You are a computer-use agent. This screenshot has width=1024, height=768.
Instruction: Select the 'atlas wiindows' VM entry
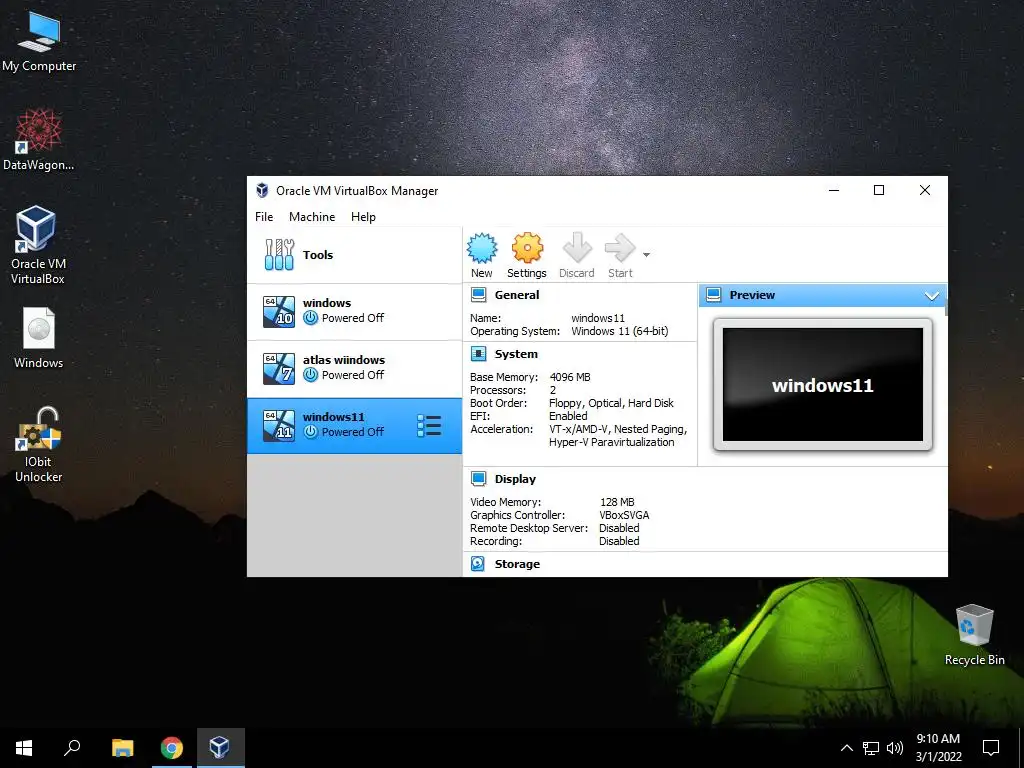pyautogui.click(x=355, y=368)
